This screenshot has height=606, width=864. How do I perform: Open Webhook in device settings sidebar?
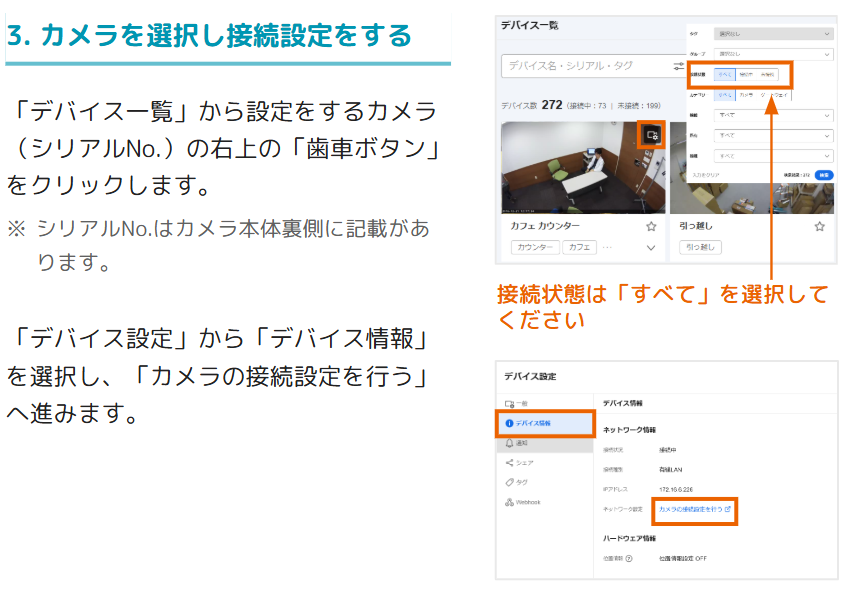click(x=544, y=502)
